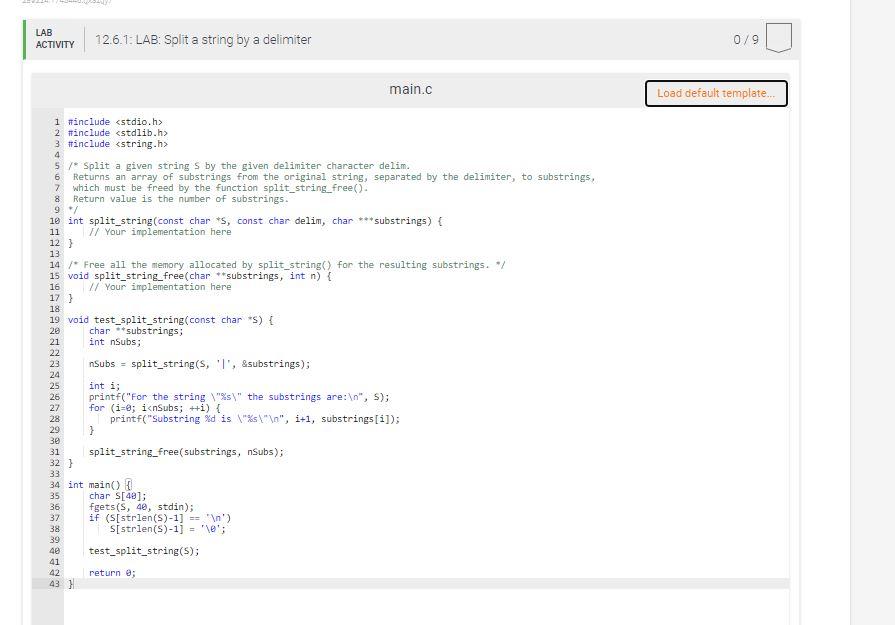The image size is (895, 625).
Task: Click line number 19 in the gutter
Action: (54, 320)
